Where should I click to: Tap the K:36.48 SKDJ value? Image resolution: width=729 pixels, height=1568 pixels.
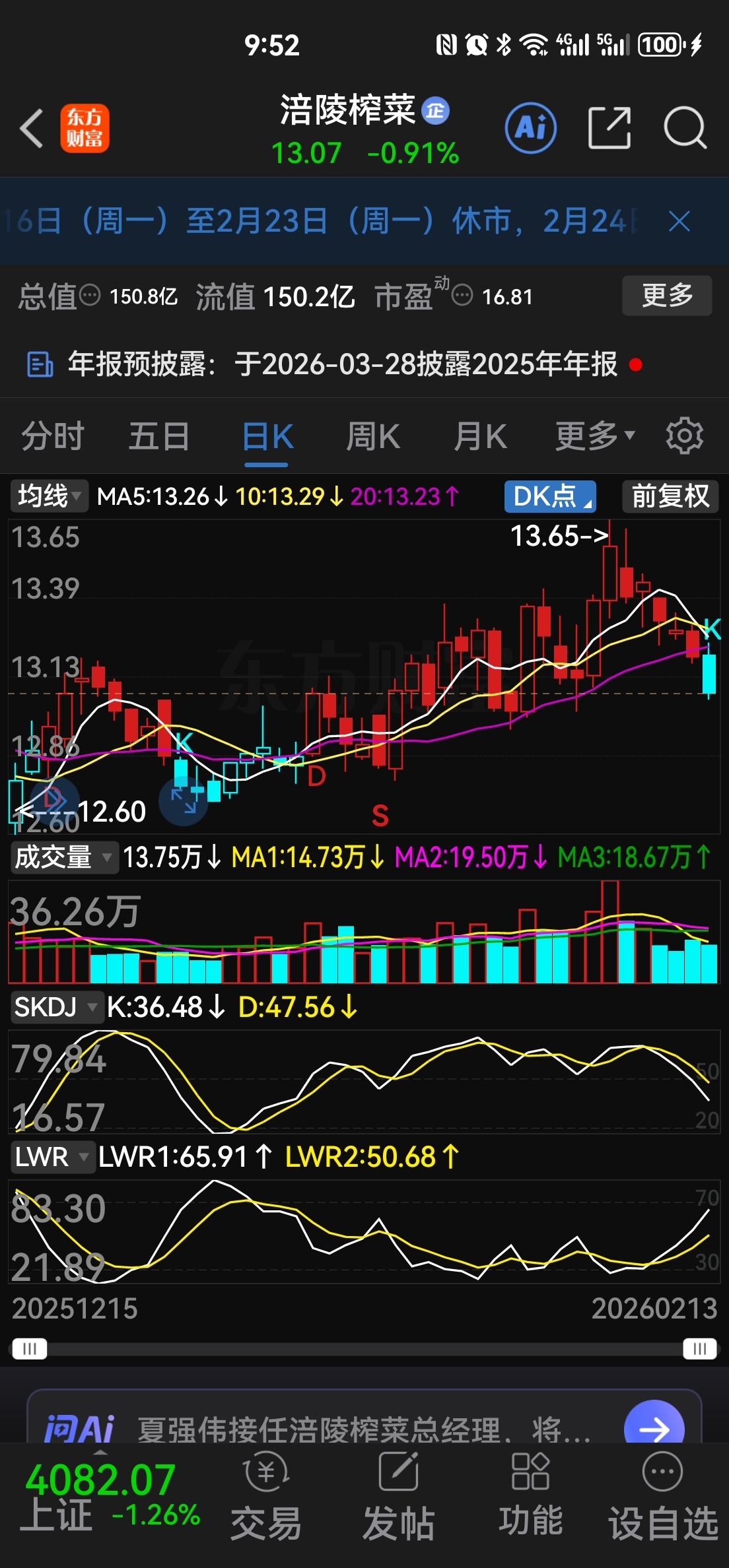[x=166, y=1007]
